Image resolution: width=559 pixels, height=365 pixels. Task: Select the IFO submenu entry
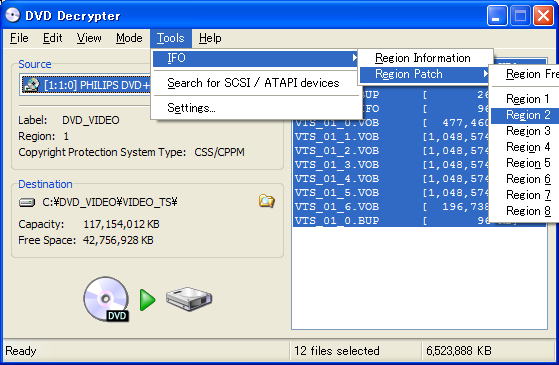coord(255,58)
